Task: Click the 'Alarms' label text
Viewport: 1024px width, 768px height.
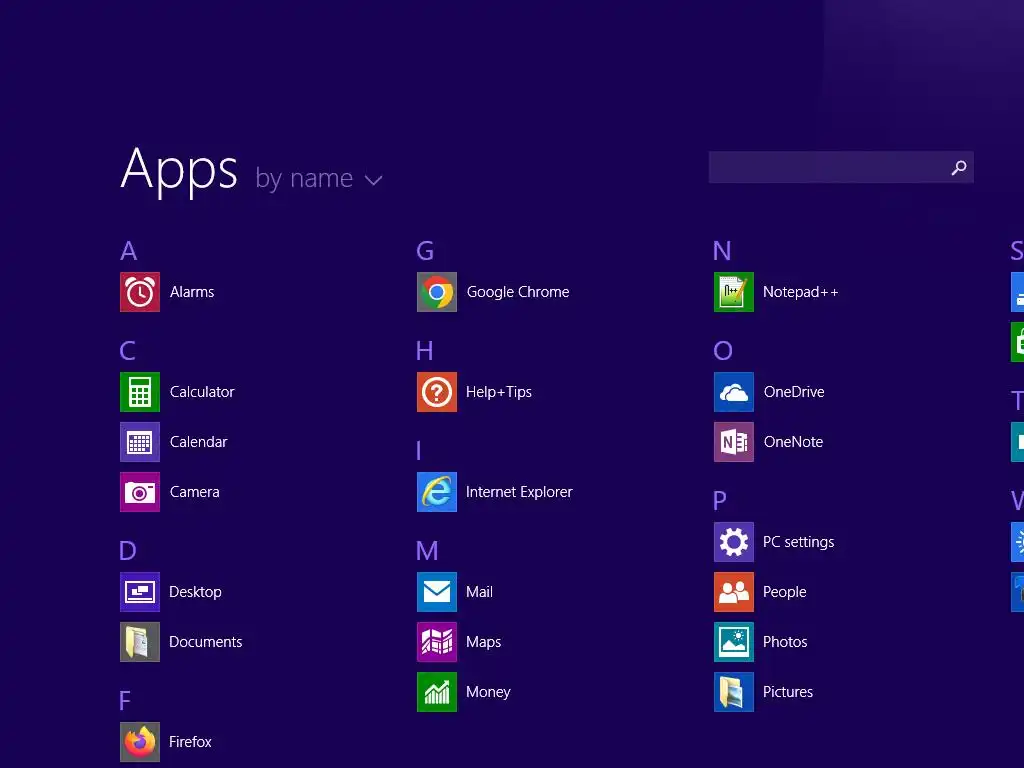Action: click(192, 292)
